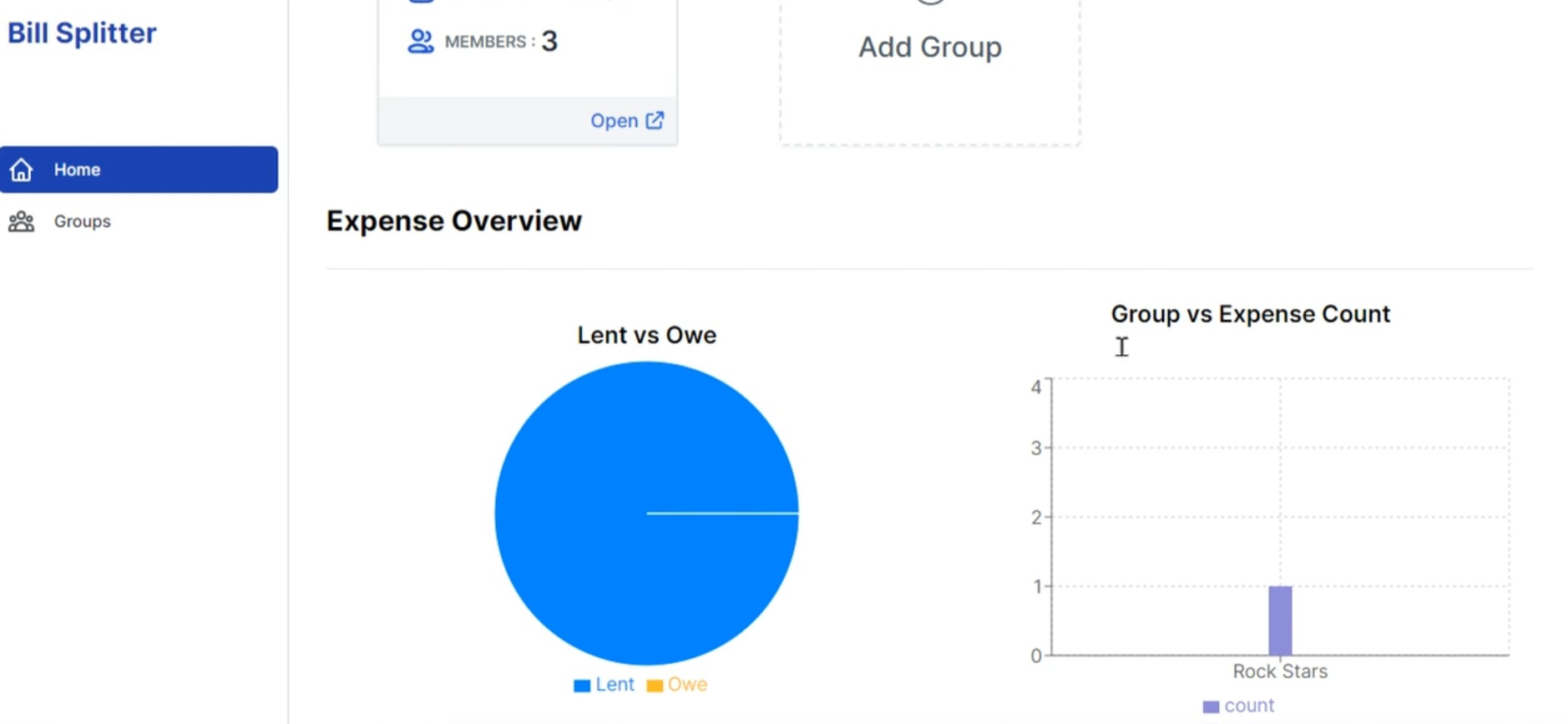1568x724 pixels.
Task: Click the Lent vs Owe pie chart
Action: [646, 514]
